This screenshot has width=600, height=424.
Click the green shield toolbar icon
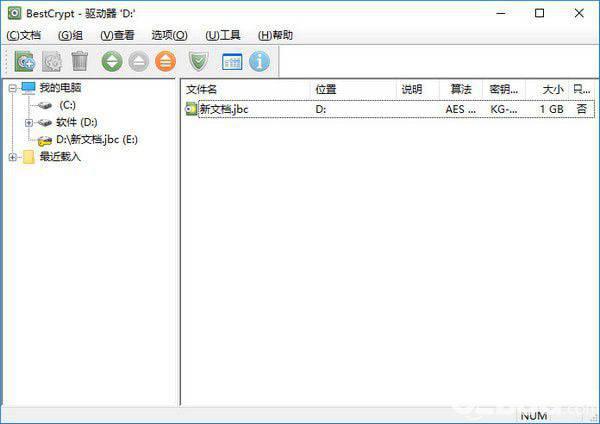coord(199,61)
